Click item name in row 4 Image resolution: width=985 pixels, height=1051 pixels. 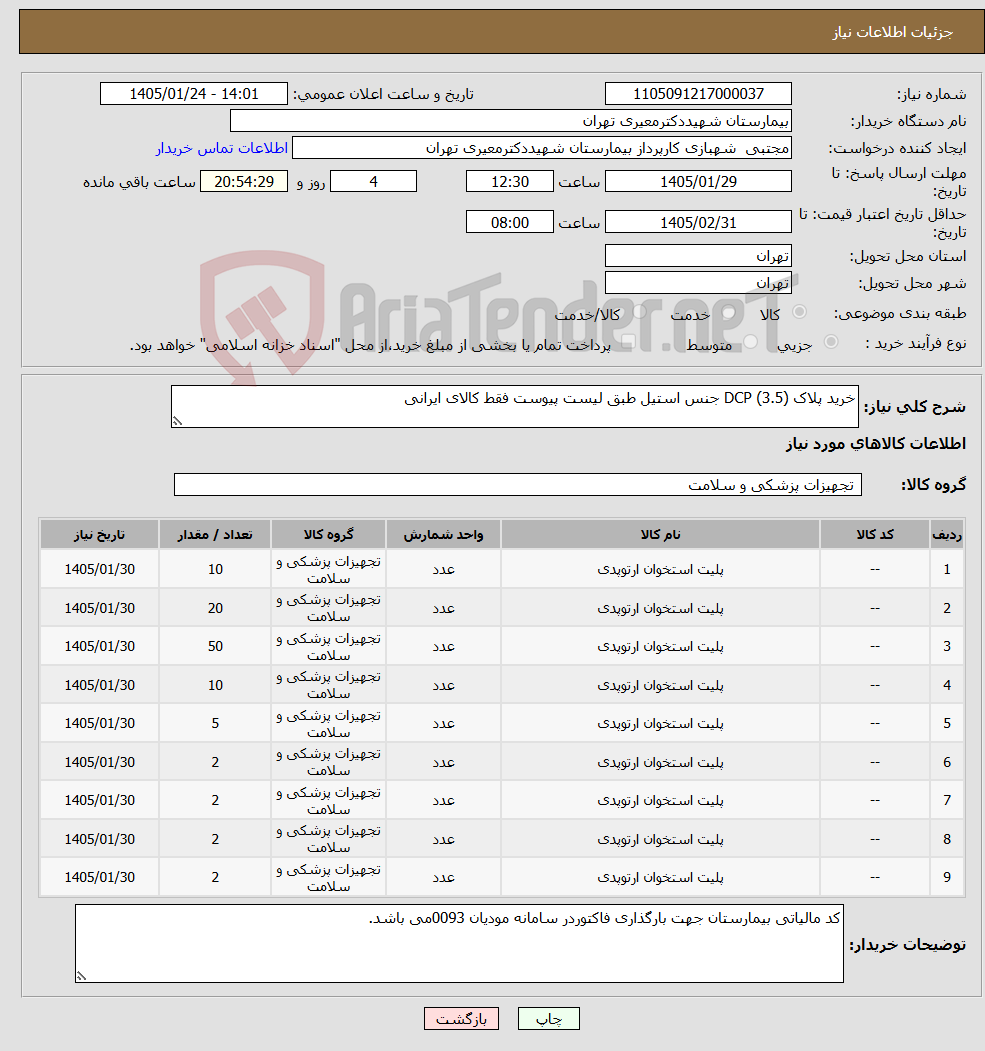pyautogui.click(x=660, y=686)
